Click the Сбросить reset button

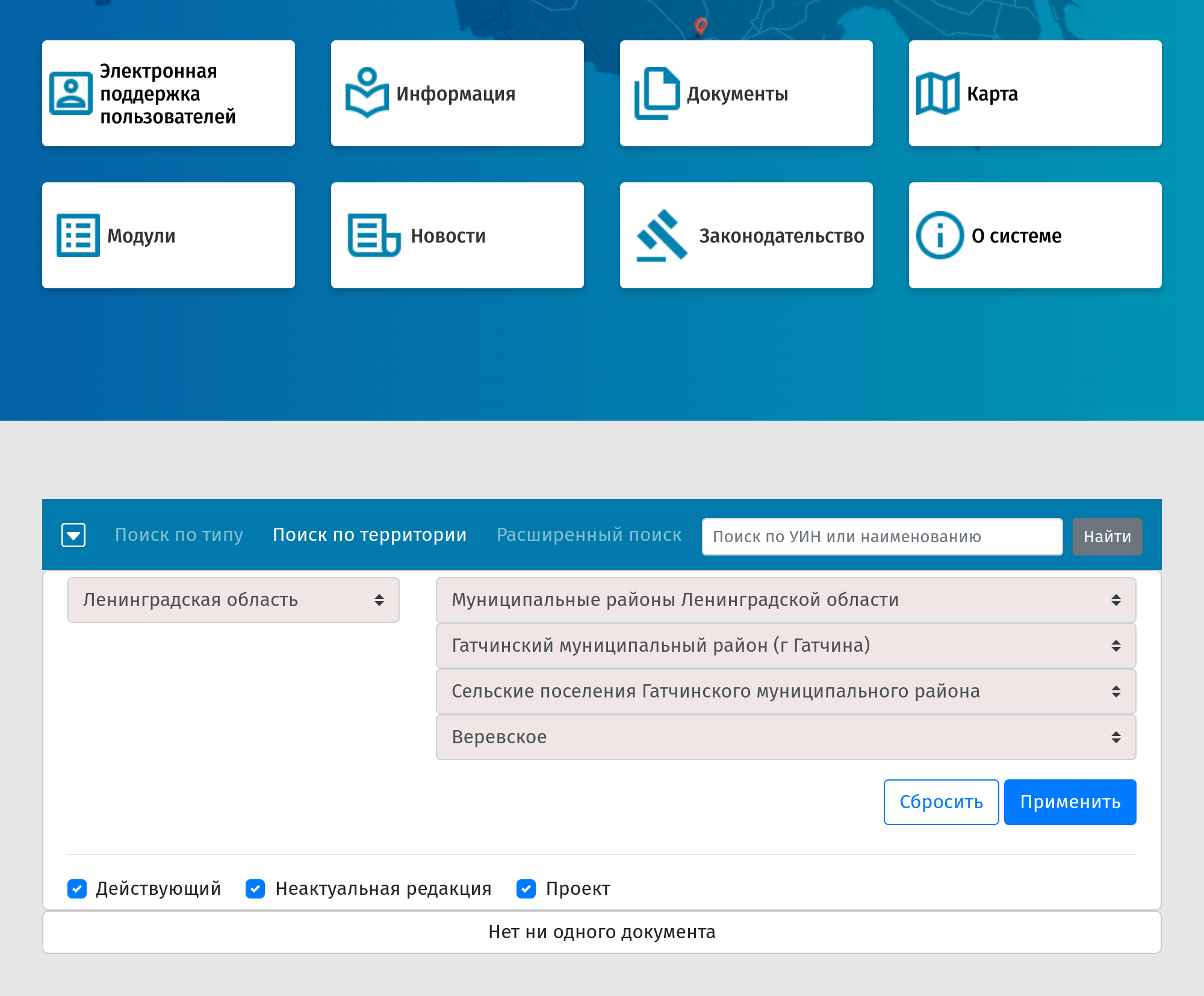pos(942,802)
